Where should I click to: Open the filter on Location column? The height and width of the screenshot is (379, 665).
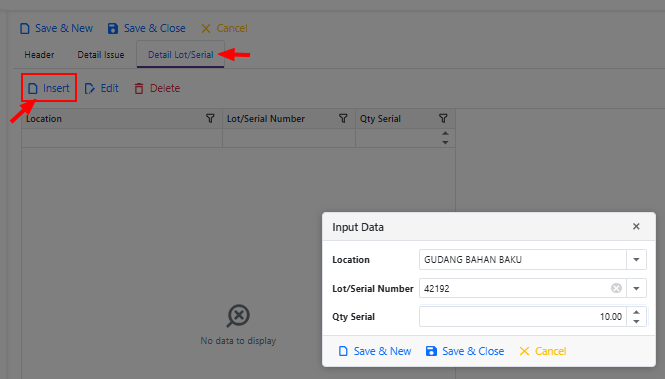pos(210,119)
